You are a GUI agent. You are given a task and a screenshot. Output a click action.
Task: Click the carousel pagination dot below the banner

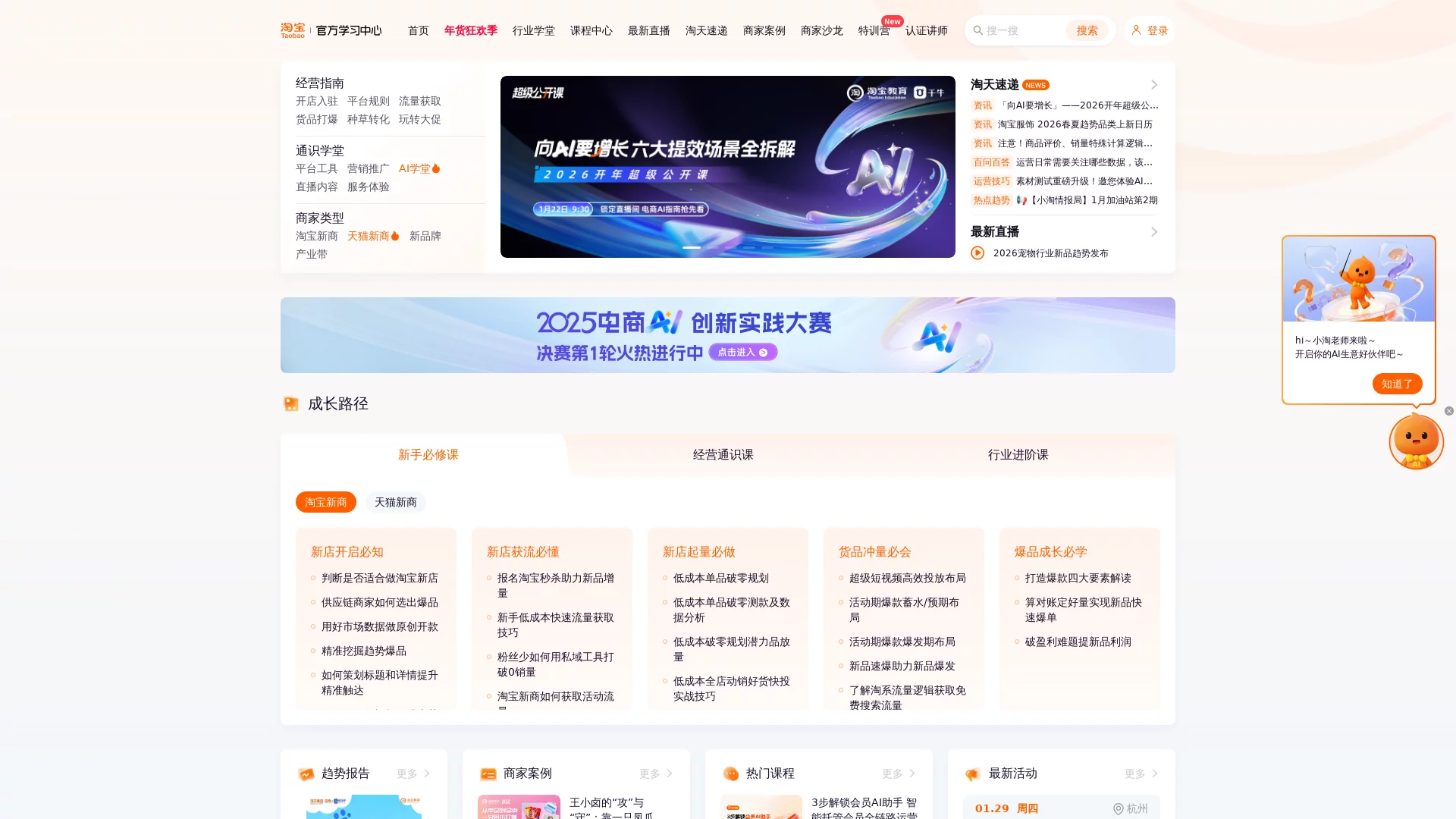point(691,248)
